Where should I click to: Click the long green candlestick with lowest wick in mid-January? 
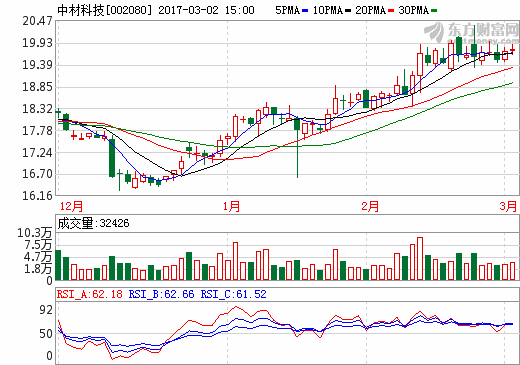coord(297,148)
